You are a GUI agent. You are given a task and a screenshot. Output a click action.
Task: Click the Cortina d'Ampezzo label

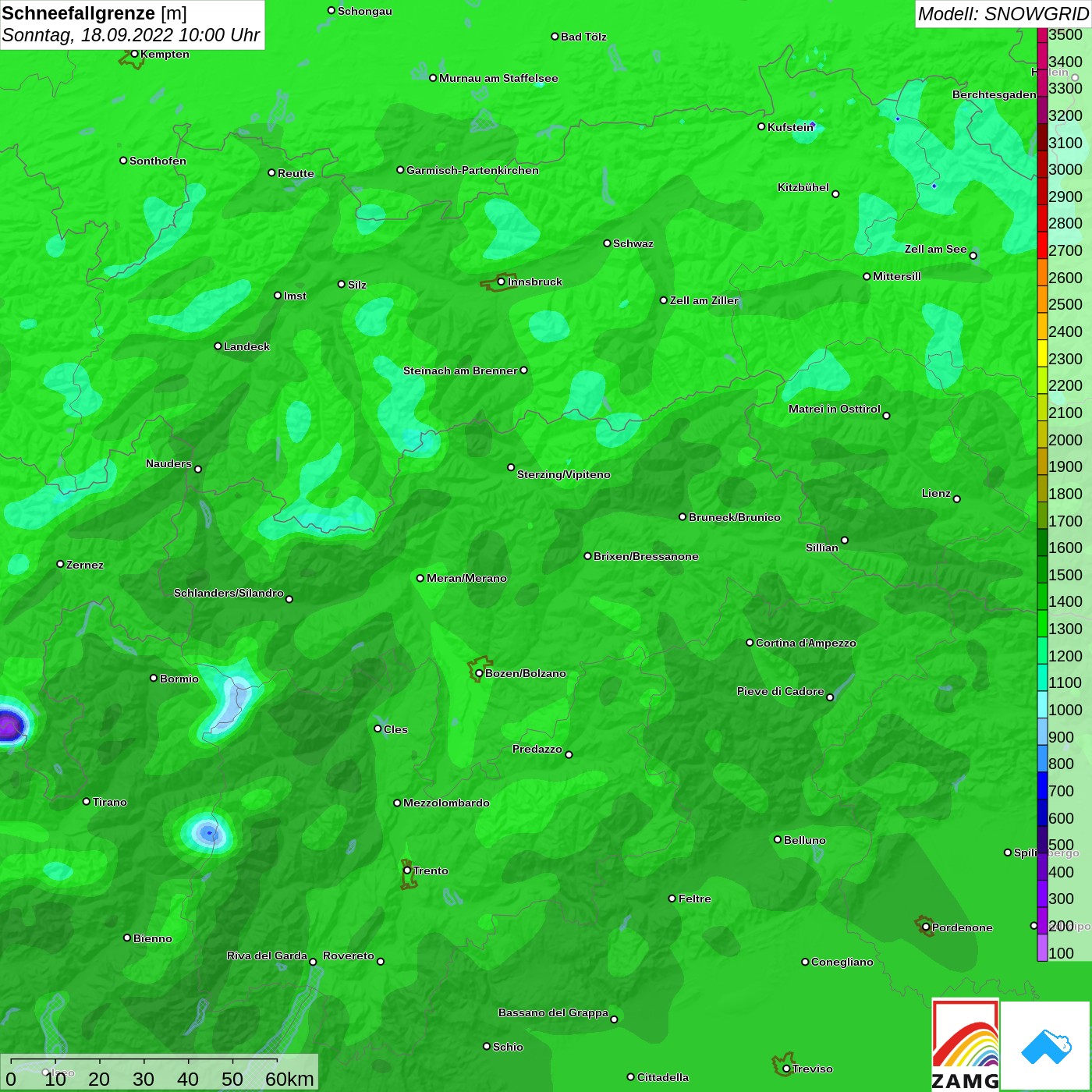[806, 643]
